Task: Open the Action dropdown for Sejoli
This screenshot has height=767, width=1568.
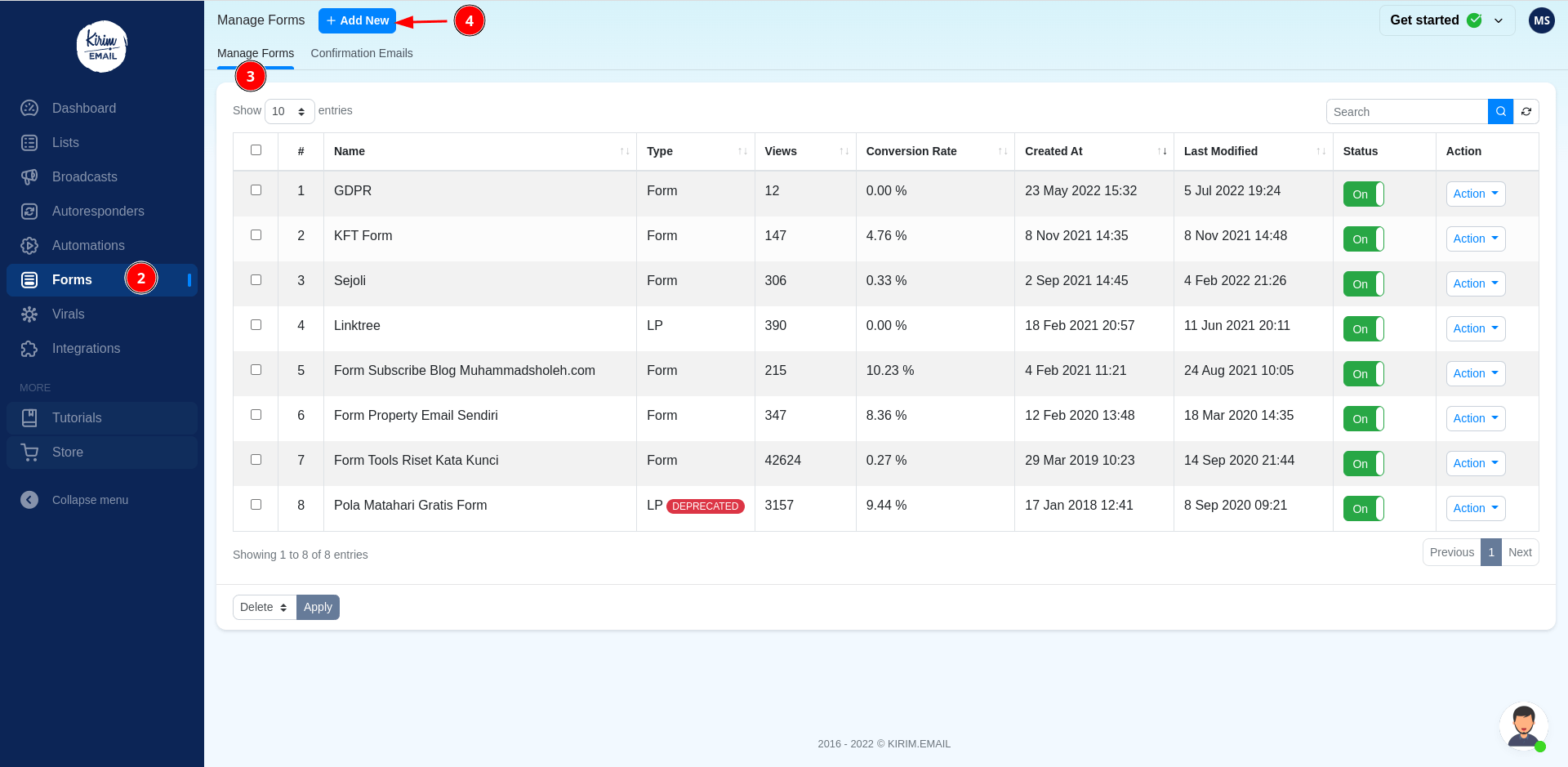Action: (x=1475, y=283)
